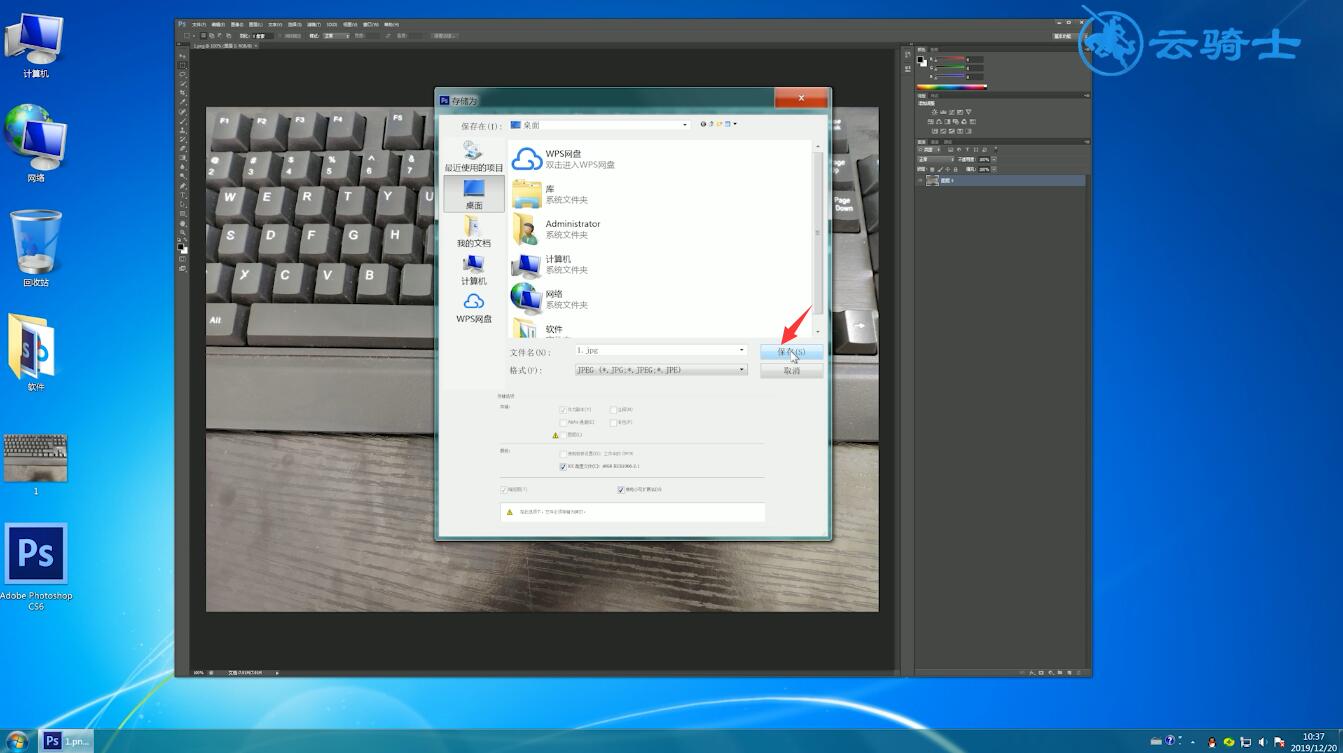Click the Windows Start button
The image size is (1343, 753).
pyautogui.click(x=17, y=741)
